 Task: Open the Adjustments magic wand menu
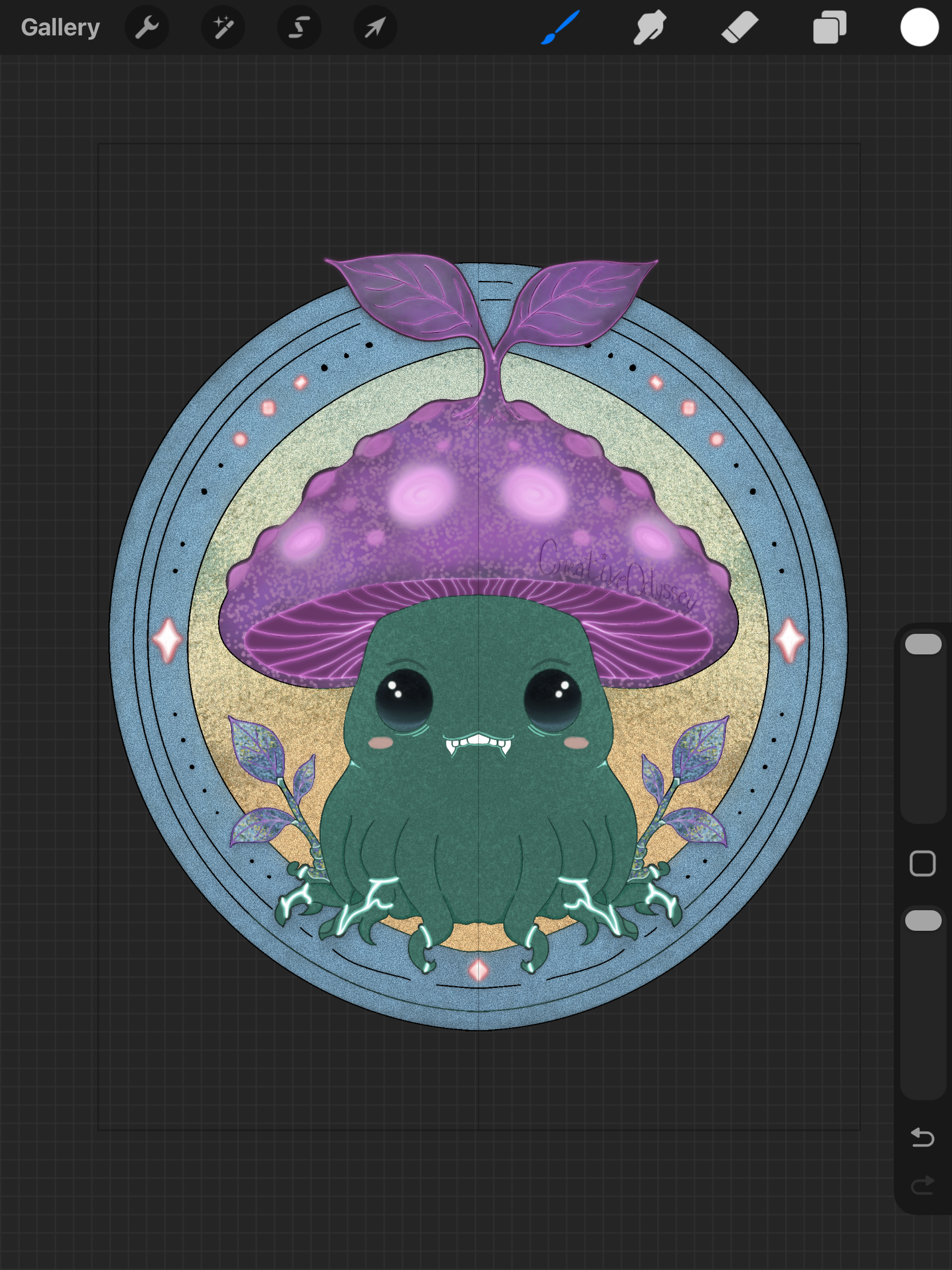click(223, 27)
